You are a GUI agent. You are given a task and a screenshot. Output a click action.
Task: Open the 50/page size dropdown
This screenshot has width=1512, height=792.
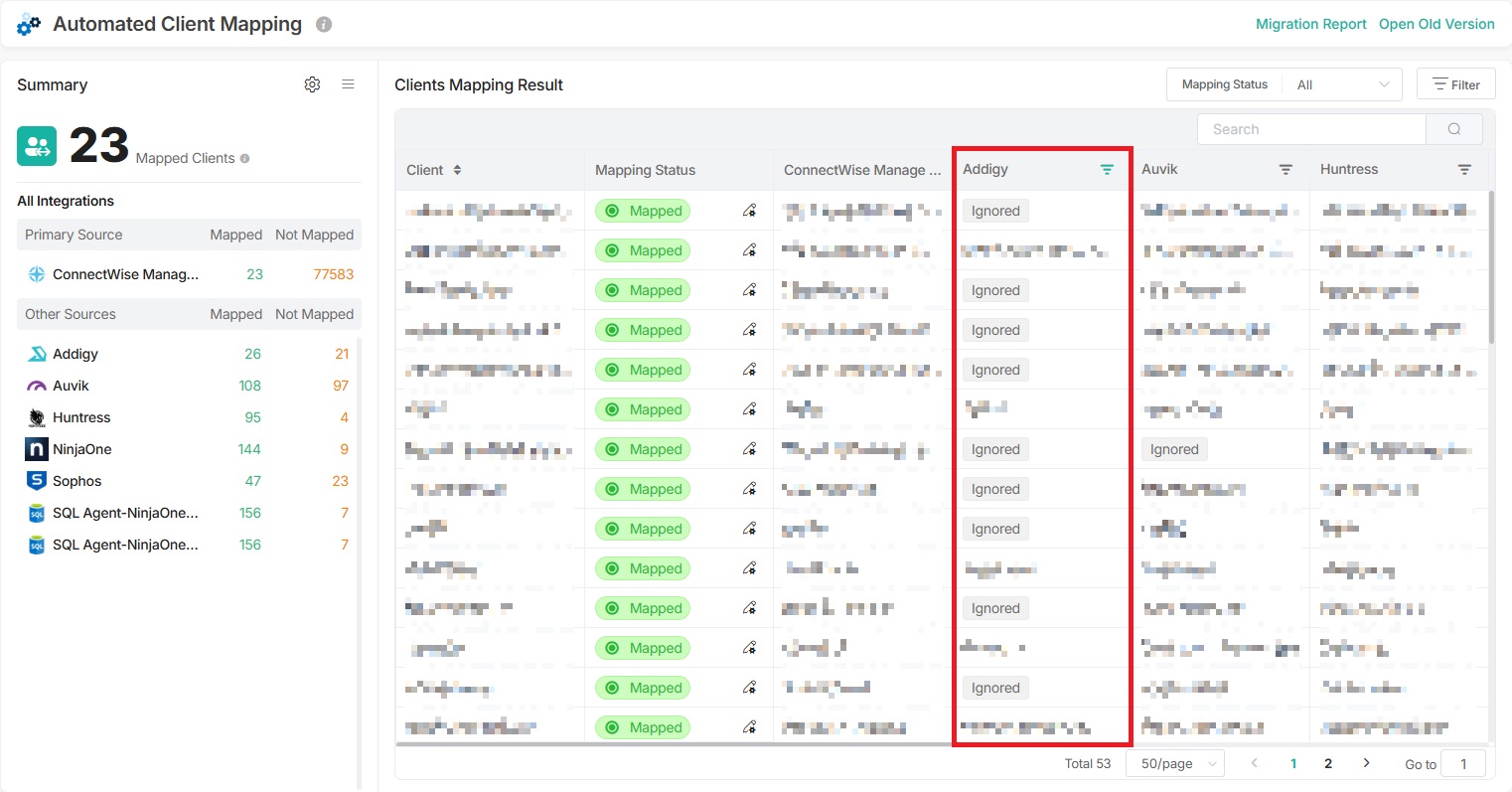1176,763
